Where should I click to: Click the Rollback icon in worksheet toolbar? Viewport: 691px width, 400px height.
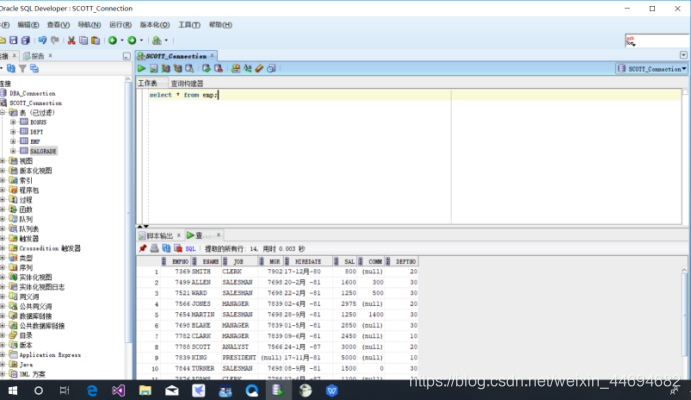point(218,68)
